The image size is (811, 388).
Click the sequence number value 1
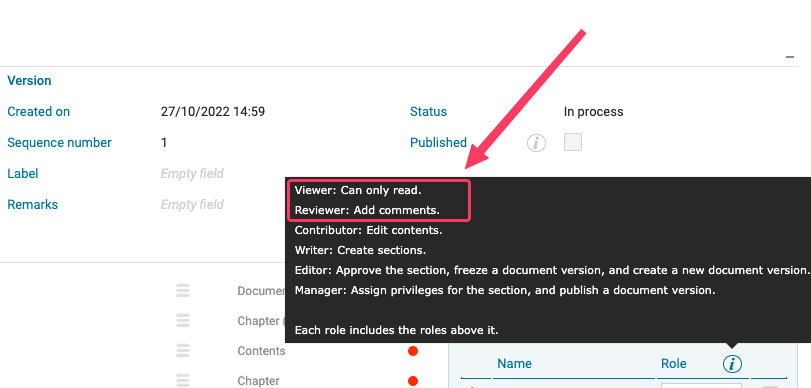(x=164, y=143)
